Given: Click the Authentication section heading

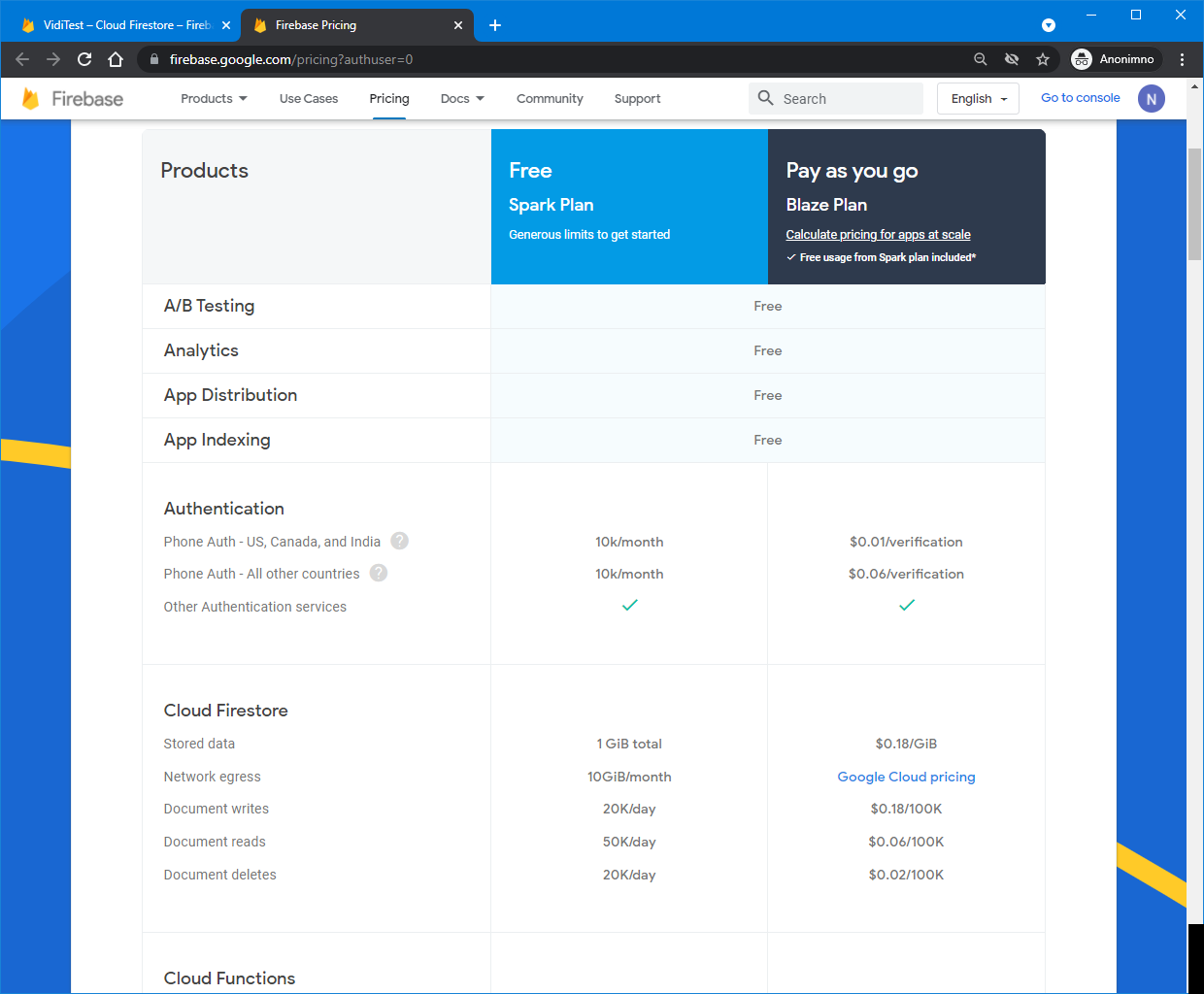Looking at the screenshot, I should tap(224, 509).
